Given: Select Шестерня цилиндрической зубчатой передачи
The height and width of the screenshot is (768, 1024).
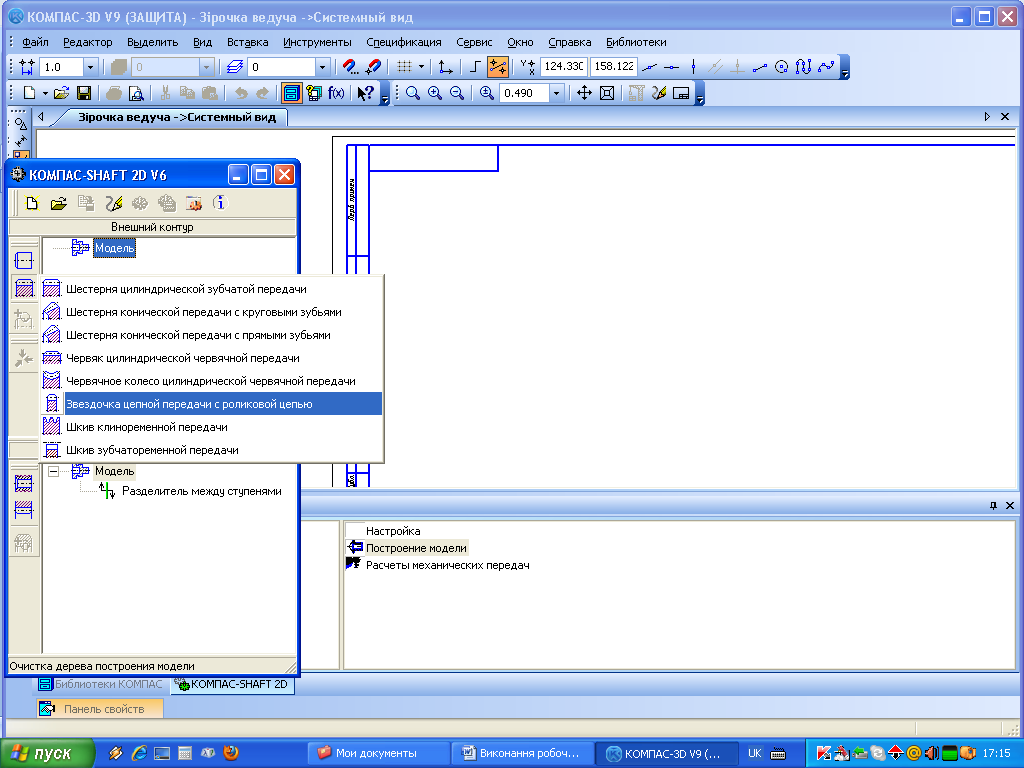Looking at the screenshot, I should [x=212, y=289].
